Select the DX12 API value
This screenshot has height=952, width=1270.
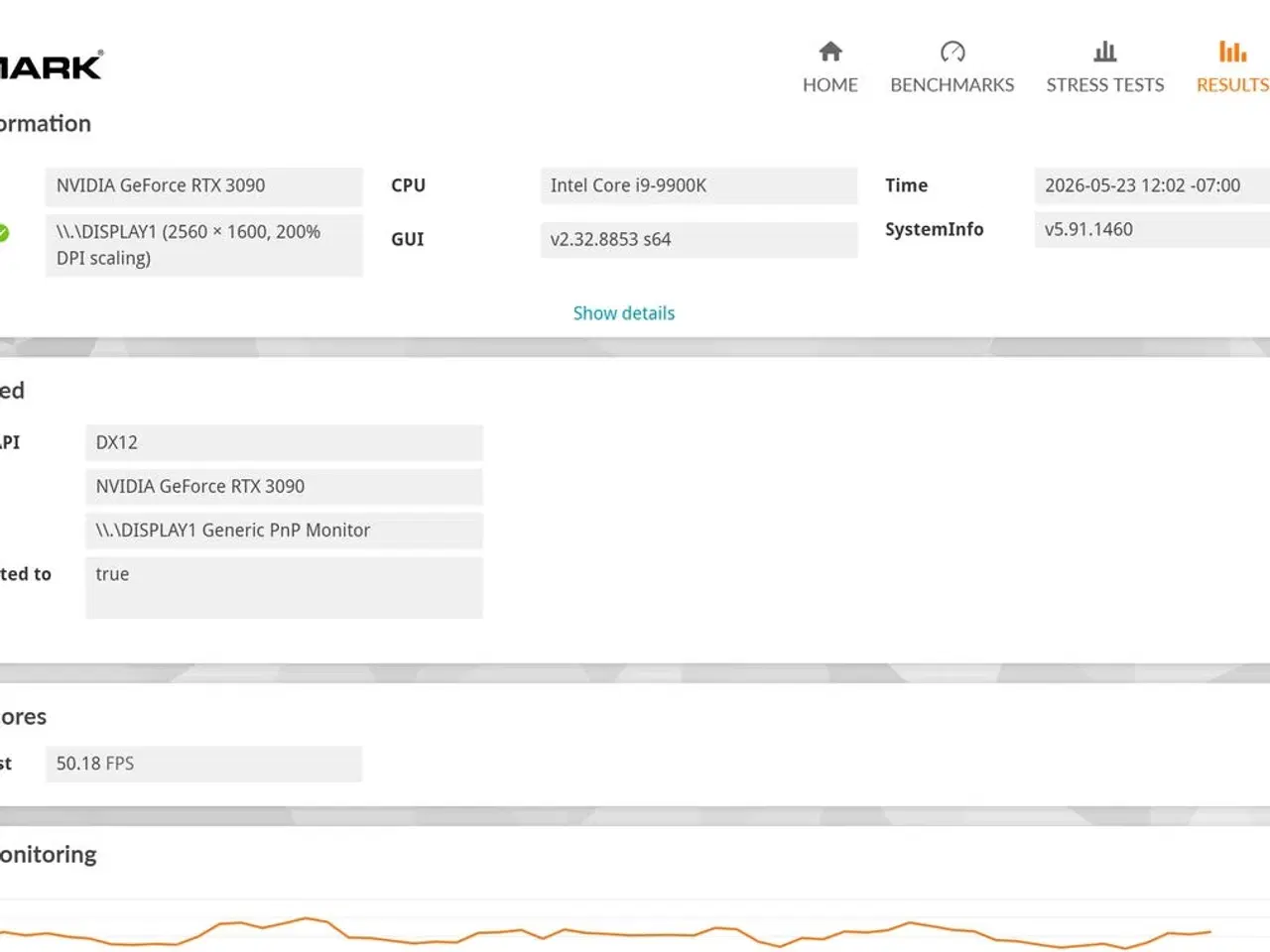[x=284, y=442]
